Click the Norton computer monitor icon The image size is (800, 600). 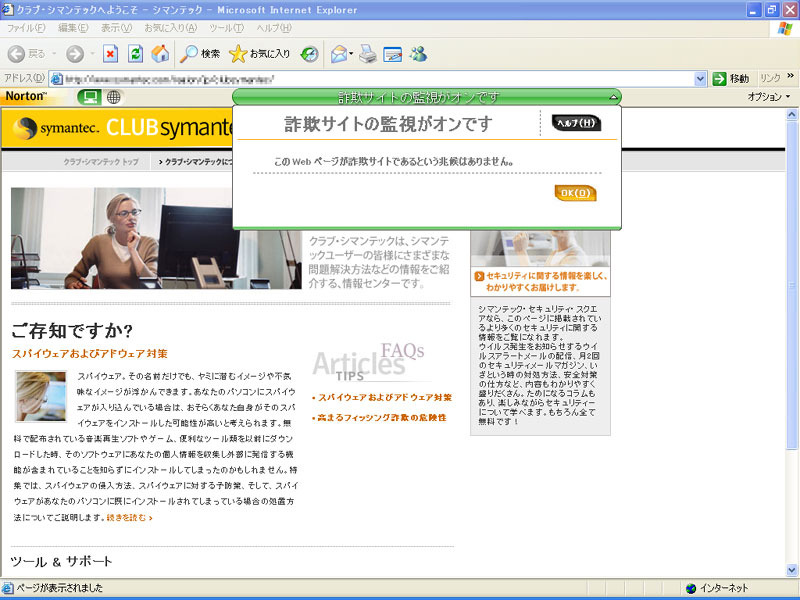(89, 97)
